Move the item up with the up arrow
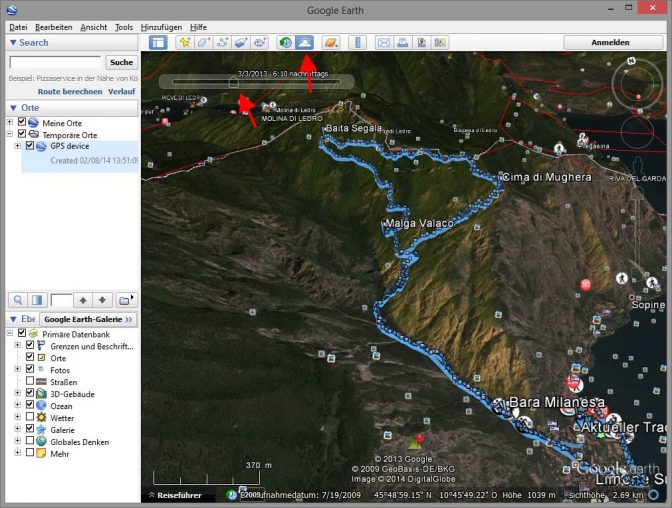Viewport: 672px width, 508px height. (x=83, y=300)
